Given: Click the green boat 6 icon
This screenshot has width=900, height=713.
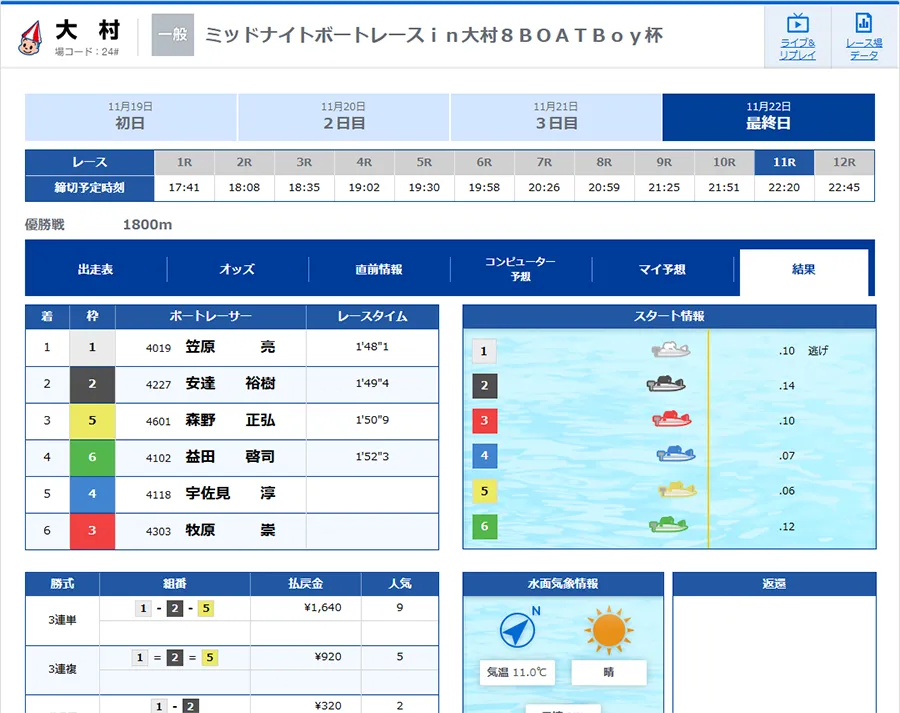Looking at the screenshot, I should [668, 525].
